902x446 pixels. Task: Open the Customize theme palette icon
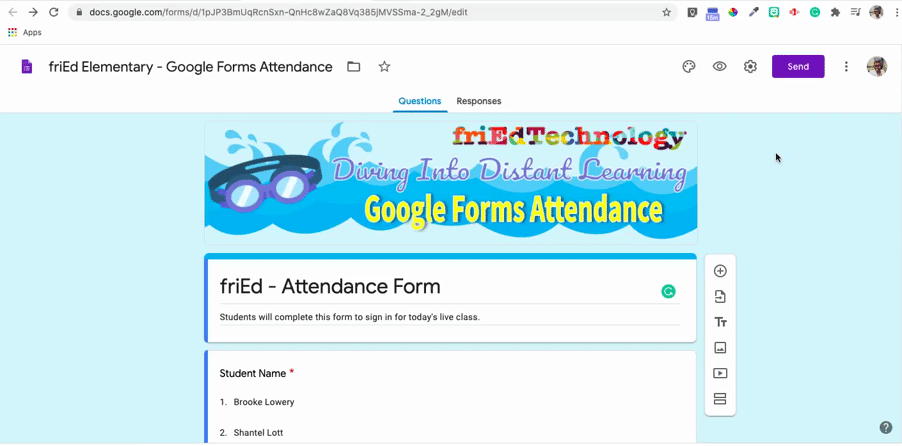tap(689, 67)
